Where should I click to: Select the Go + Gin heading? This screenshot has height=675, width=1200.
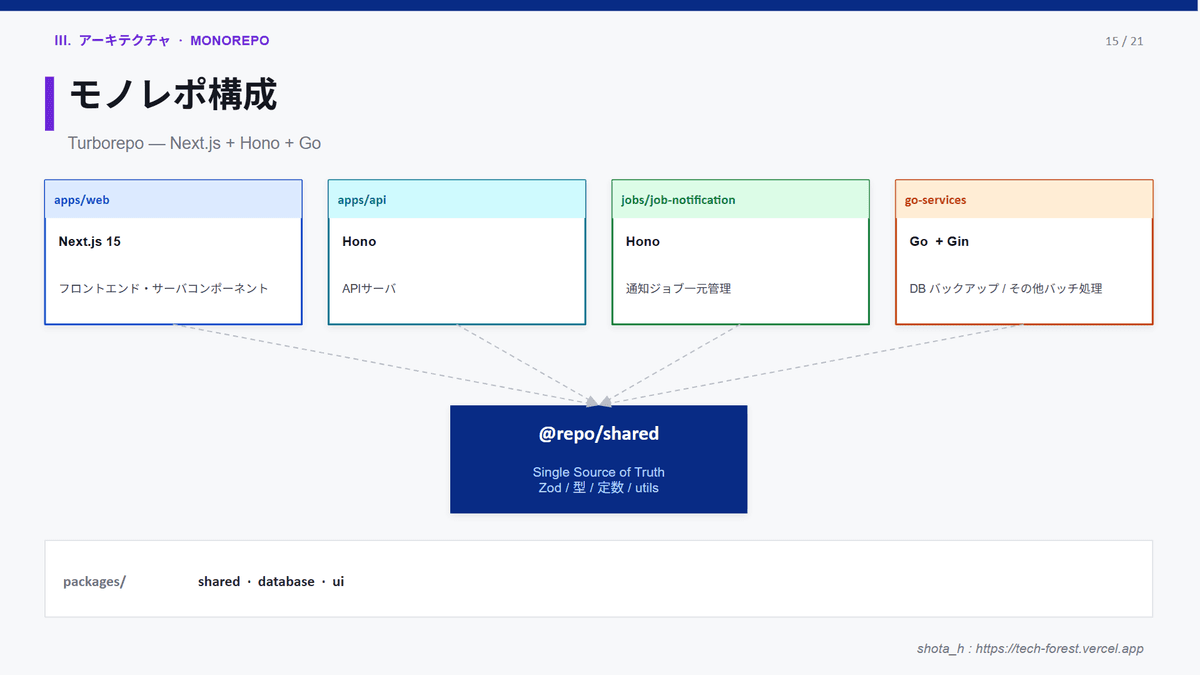[x=939, y=241]
